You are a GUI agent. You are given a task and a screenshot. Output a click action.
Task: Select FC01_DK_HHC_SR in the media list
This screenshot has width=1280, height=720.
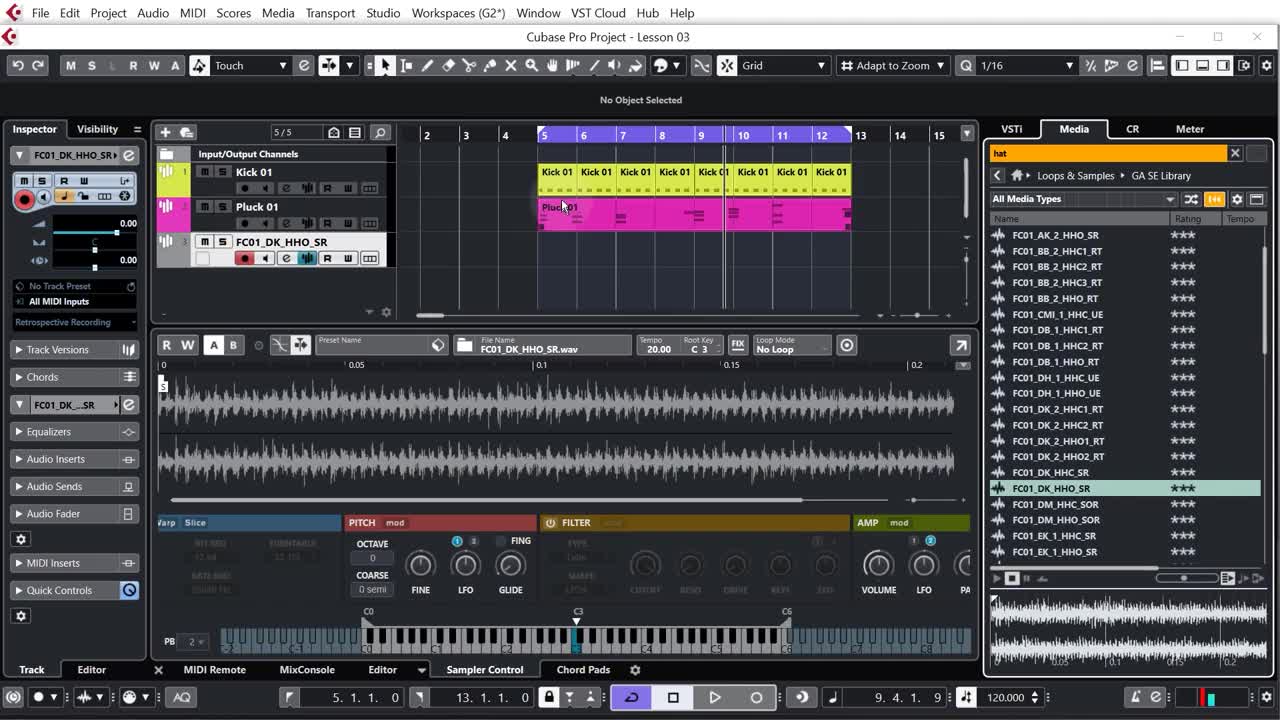1050,473
